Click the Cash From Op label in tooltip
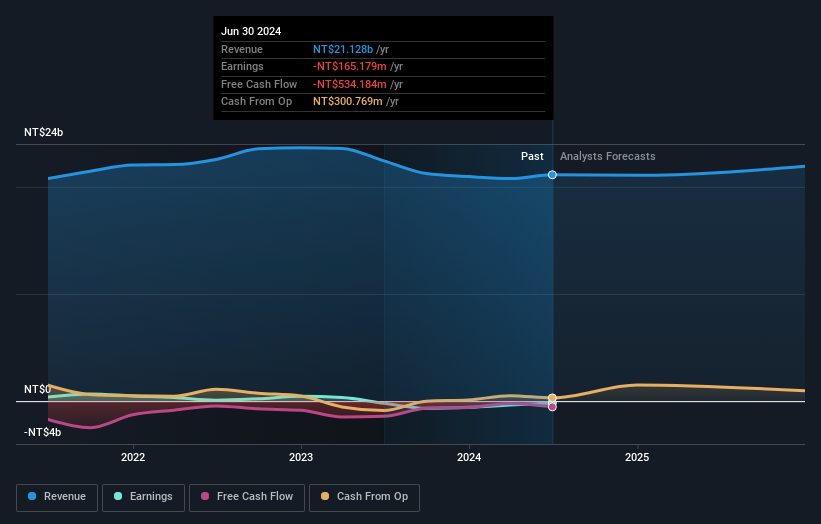Image resolution: width=821 pixels, height=524 pixels. coord(257,102)
